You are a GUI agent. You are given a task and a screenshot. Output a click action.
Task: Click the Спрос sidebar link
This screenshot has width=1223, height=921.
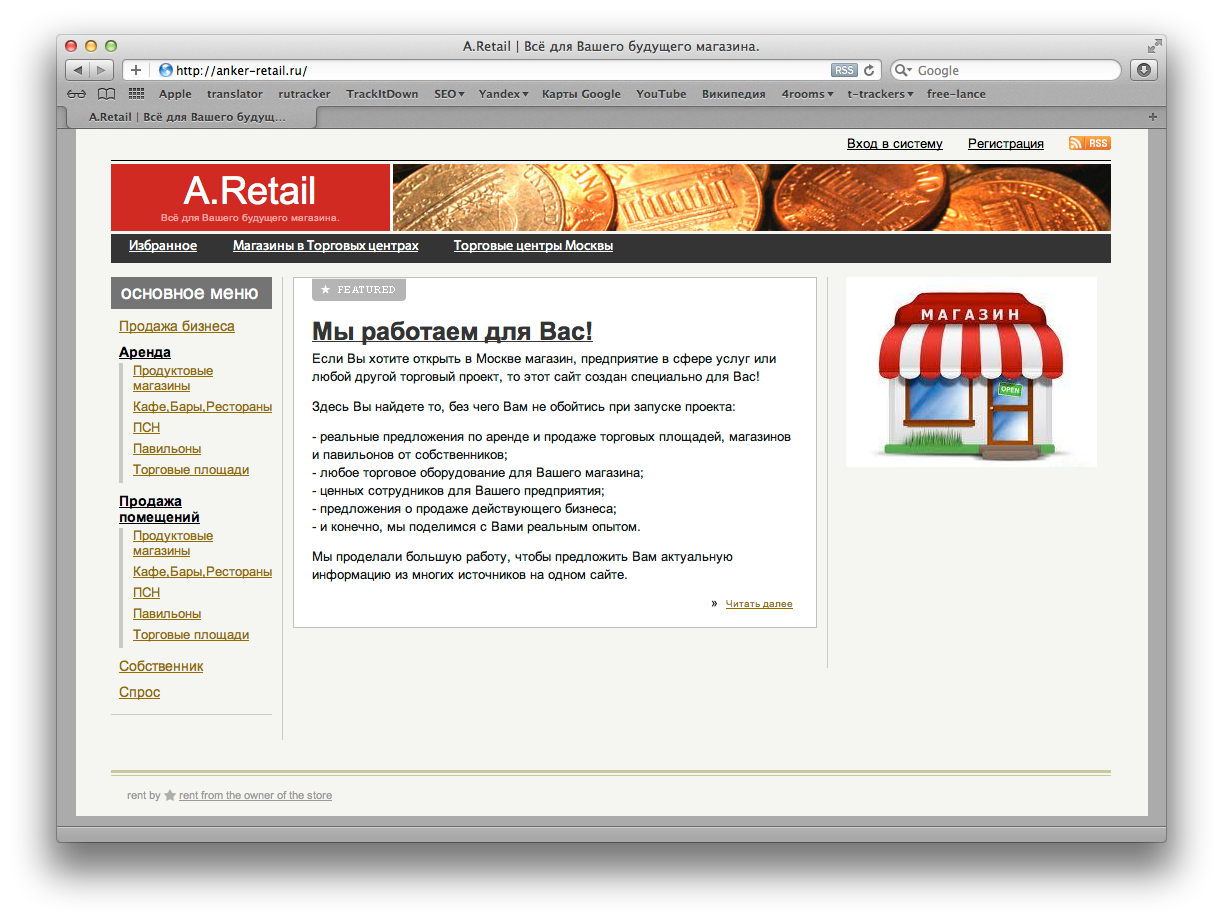click(x=139, y=692)
